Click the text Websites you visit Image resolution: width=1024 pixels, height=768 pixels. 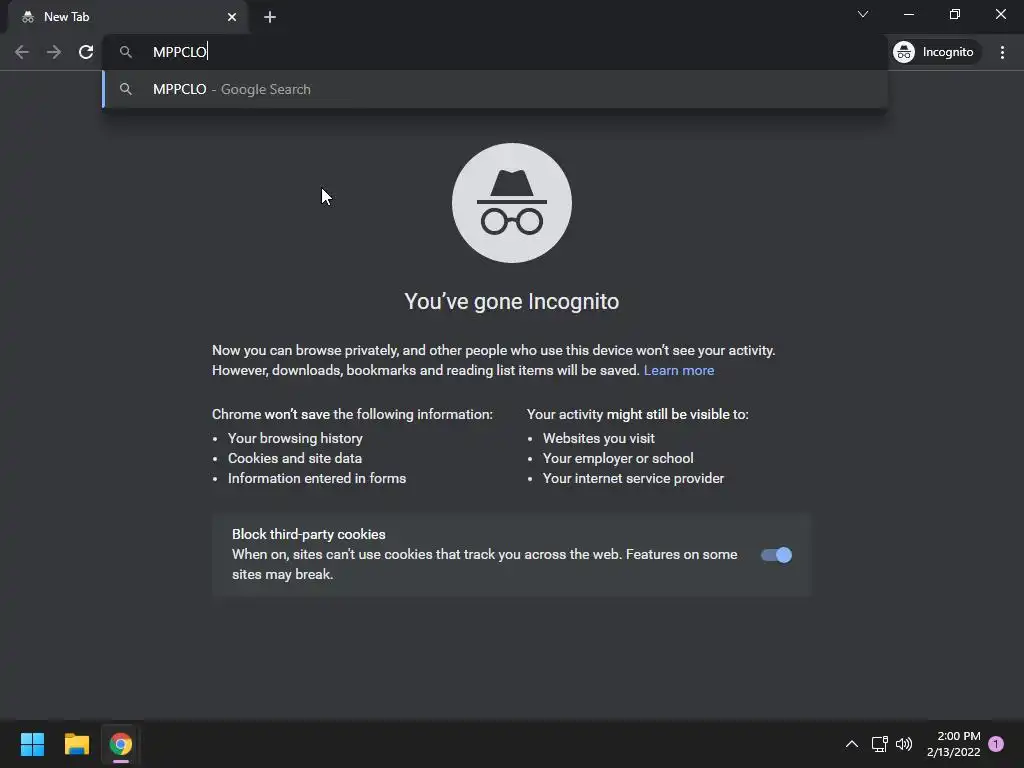[599, 439]
